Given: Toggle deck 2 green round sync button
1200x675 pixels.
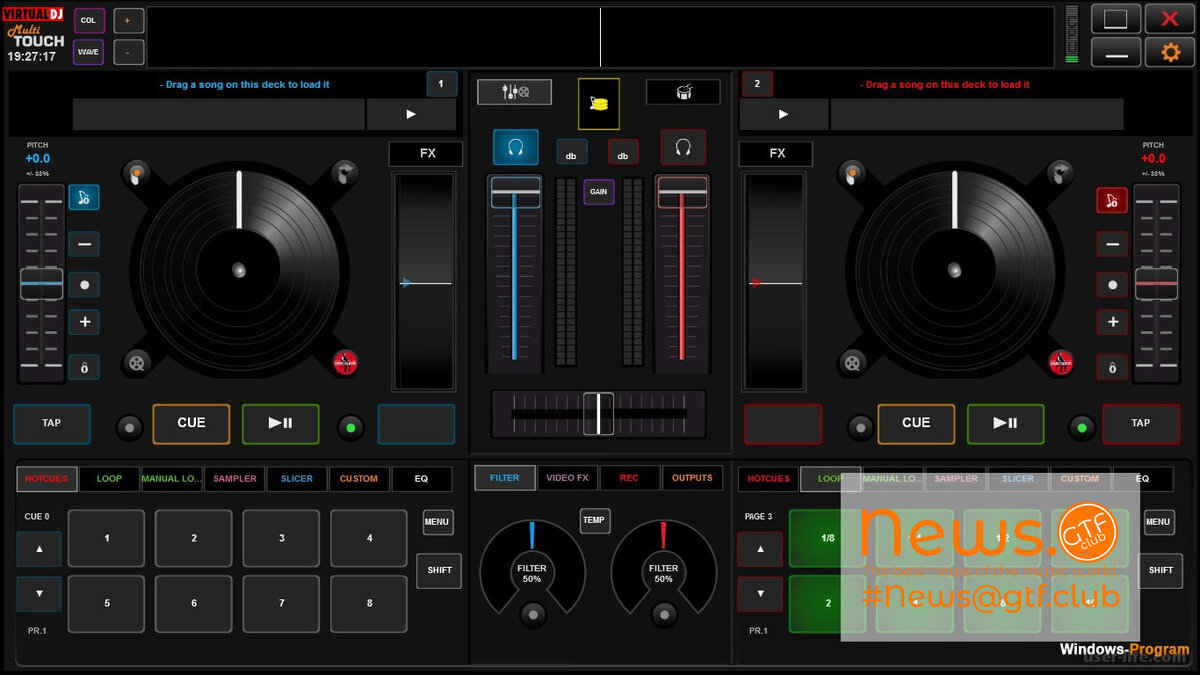Looking at the screenshot, I should pos(1080,428).
